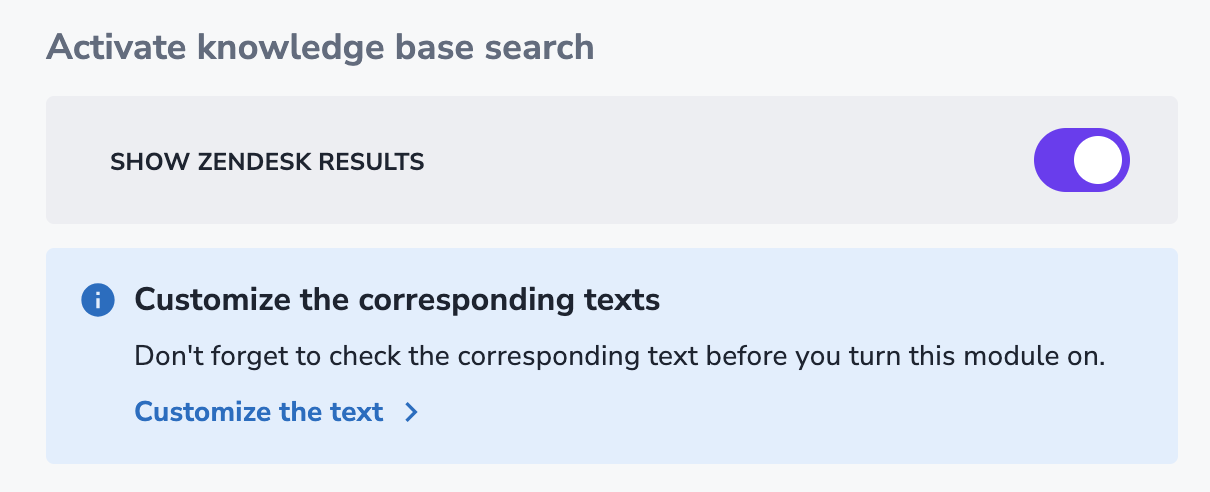1210x492 pixels.
Task: Click the Customize the corresponding texts heading
Action: coord(397,299)
